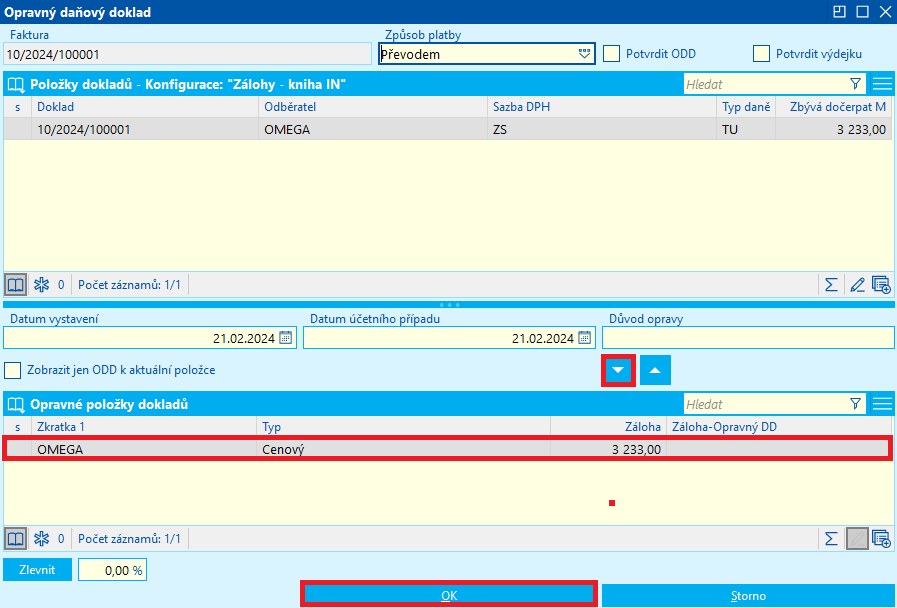Image resolution: width=897 pixels, height=608 pixels.
Task: Click 3 233,00 in Zbývá dočerpat column
Action: [834, 129]
